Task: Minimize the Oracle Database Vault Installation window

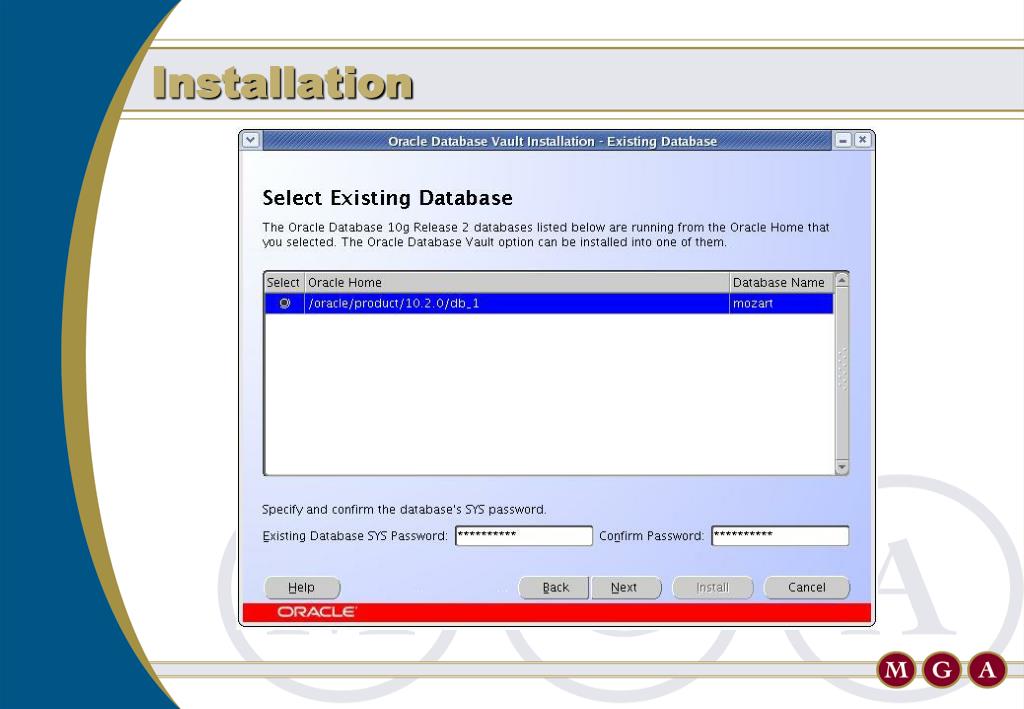Action: click(843, 140)
